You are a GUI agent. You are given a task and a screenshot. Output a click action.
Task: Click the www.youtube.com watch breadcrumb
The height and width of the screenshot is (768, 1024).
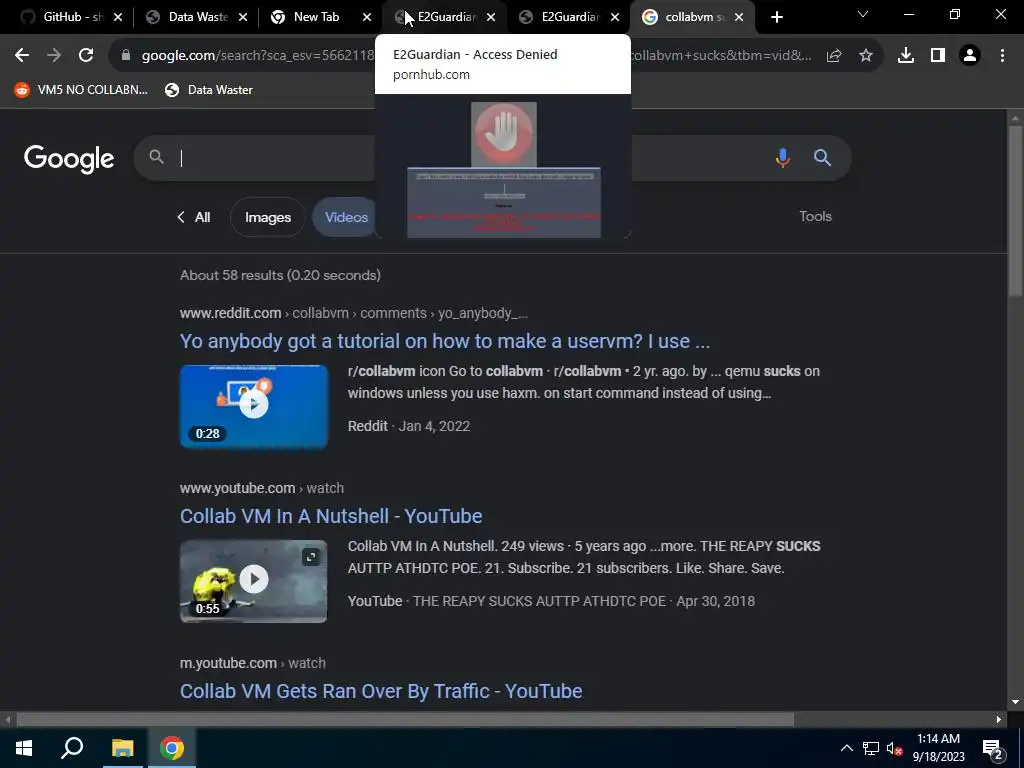pyautogui.click(x=262, y=488)
